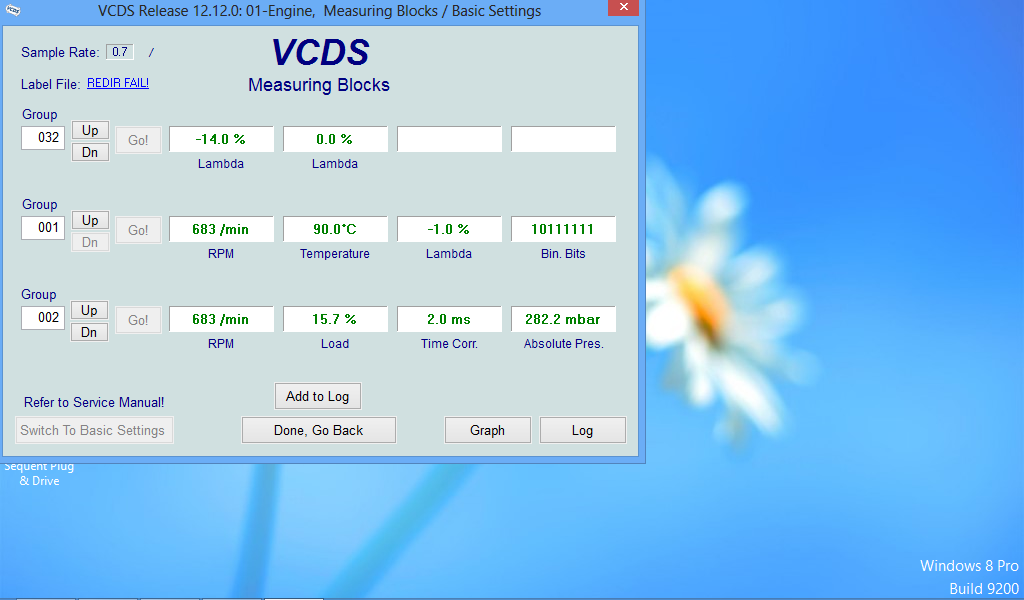This screenshot has height=600, width=1024.
Task: Click Go! button for Group 032
Action: (138, 140)
